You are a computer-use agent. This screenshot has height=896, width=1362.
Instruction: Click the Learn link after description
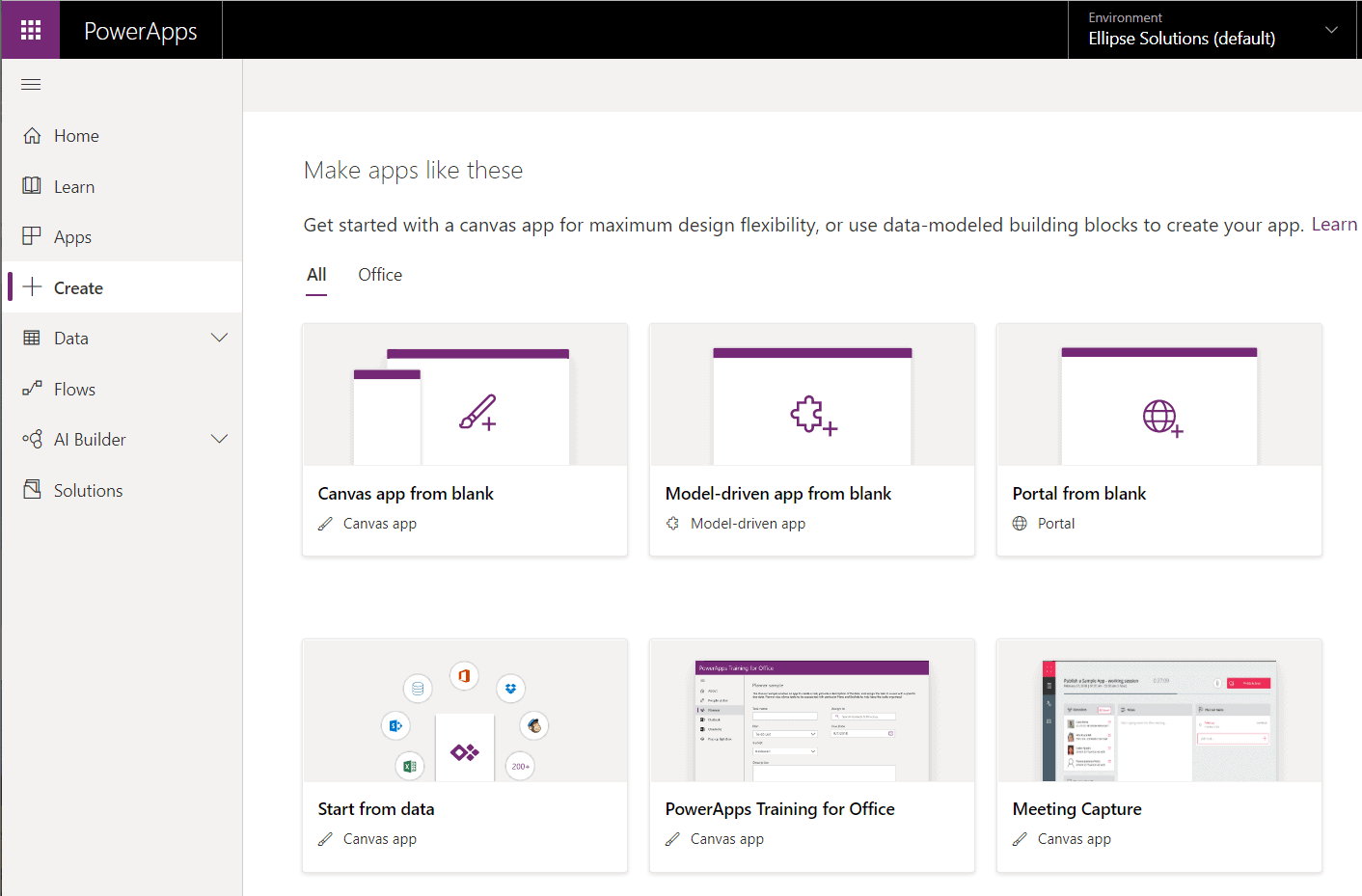coord(1334,225)
